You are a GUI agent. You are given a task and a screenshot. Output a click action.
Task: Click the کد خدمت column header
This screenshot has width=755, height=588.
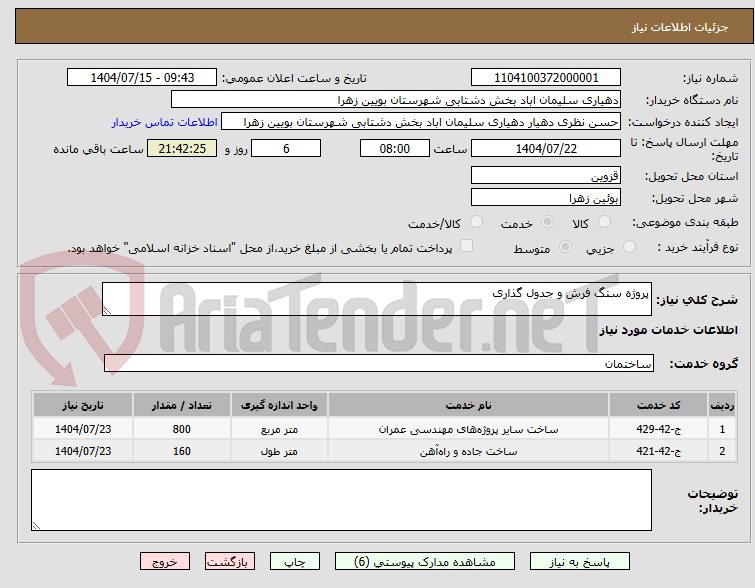(x=658, y=405)
